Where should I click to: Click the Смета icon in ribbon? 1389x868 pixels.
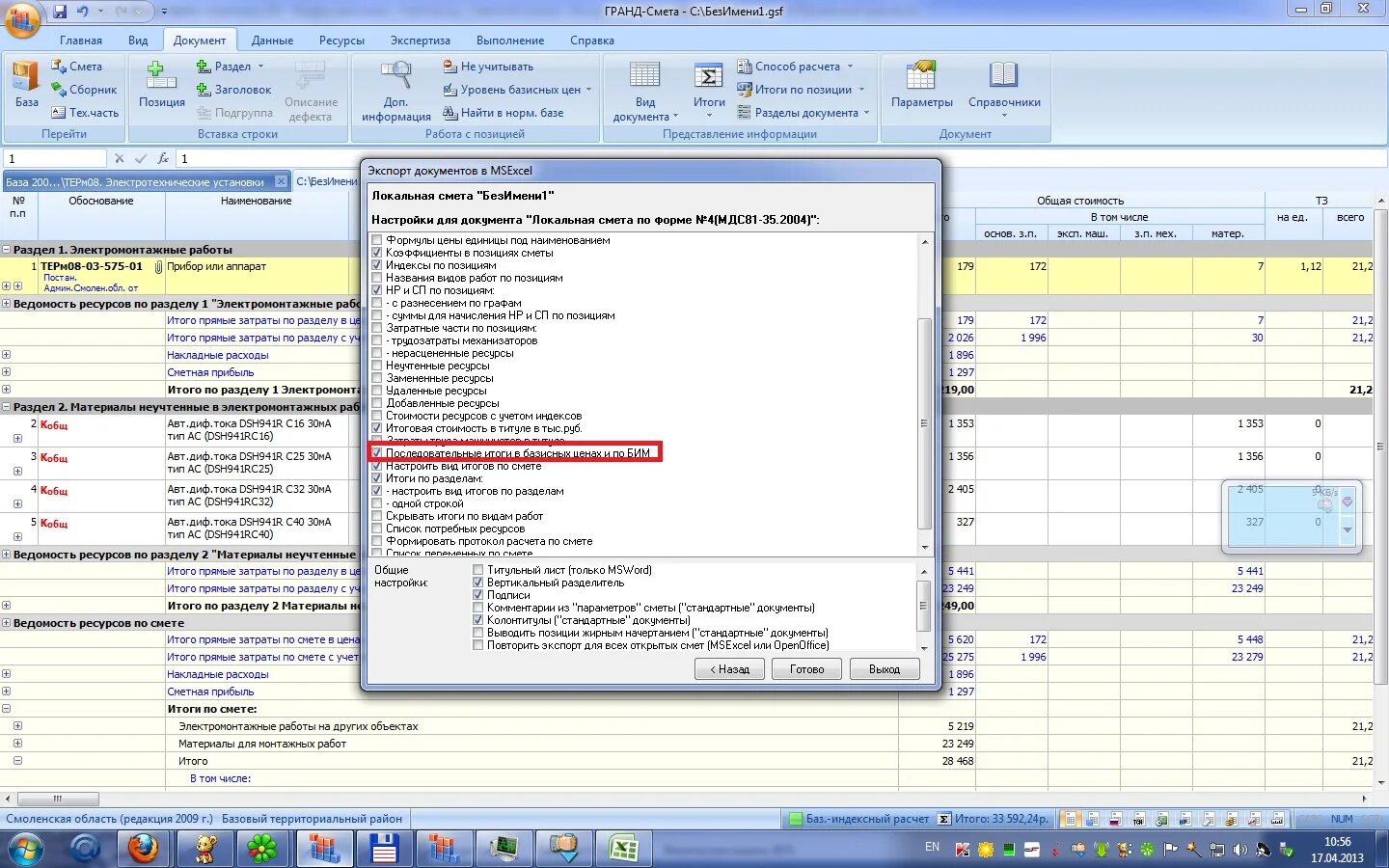click(76, 67)
